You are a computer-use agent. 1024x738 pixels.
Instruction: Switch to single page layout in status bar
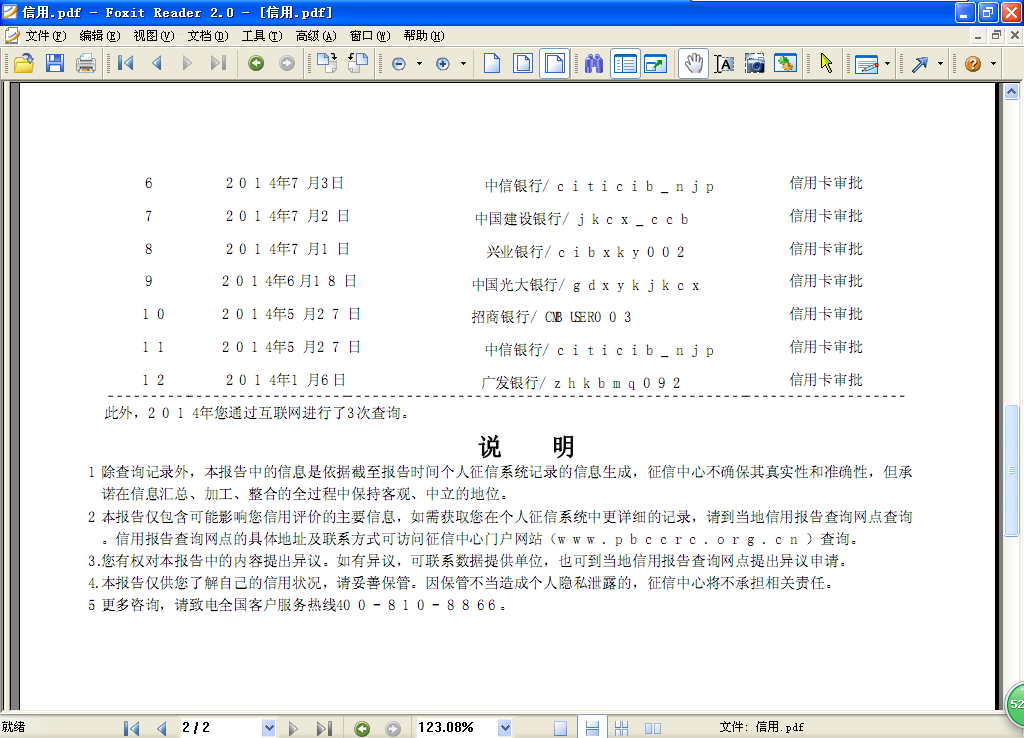(x=560, y=728)
